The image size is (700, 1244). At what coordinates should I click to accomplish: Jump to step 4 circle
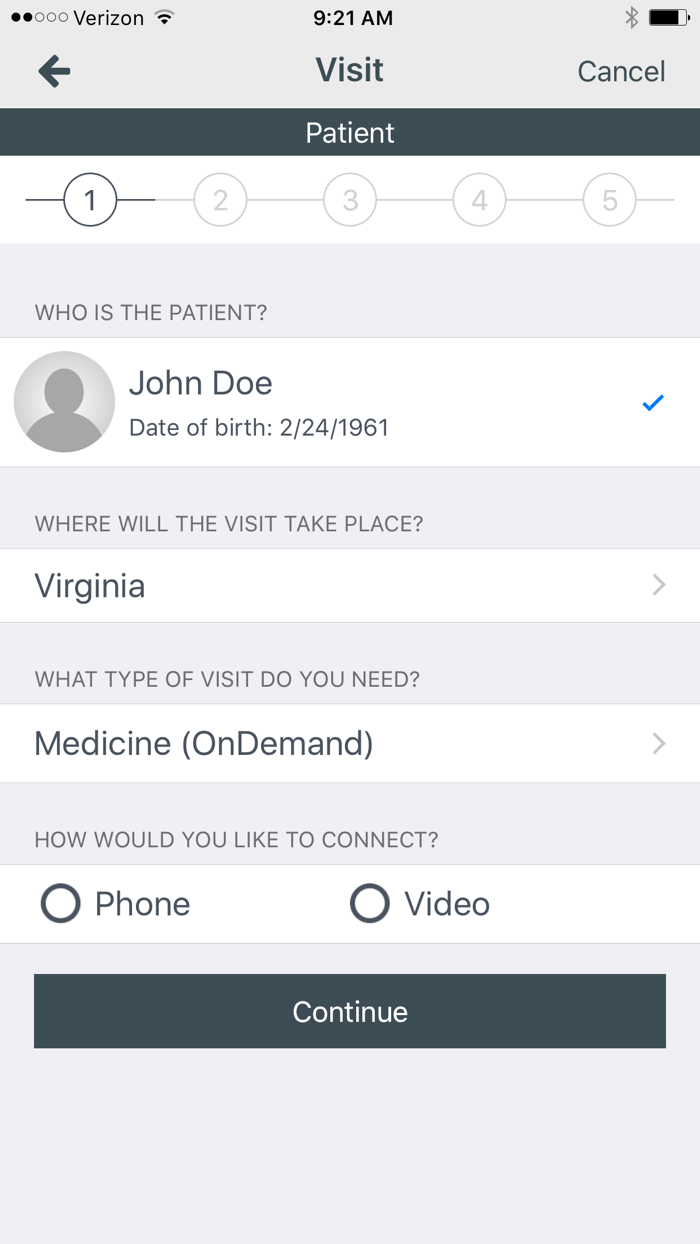coord(479,200)
